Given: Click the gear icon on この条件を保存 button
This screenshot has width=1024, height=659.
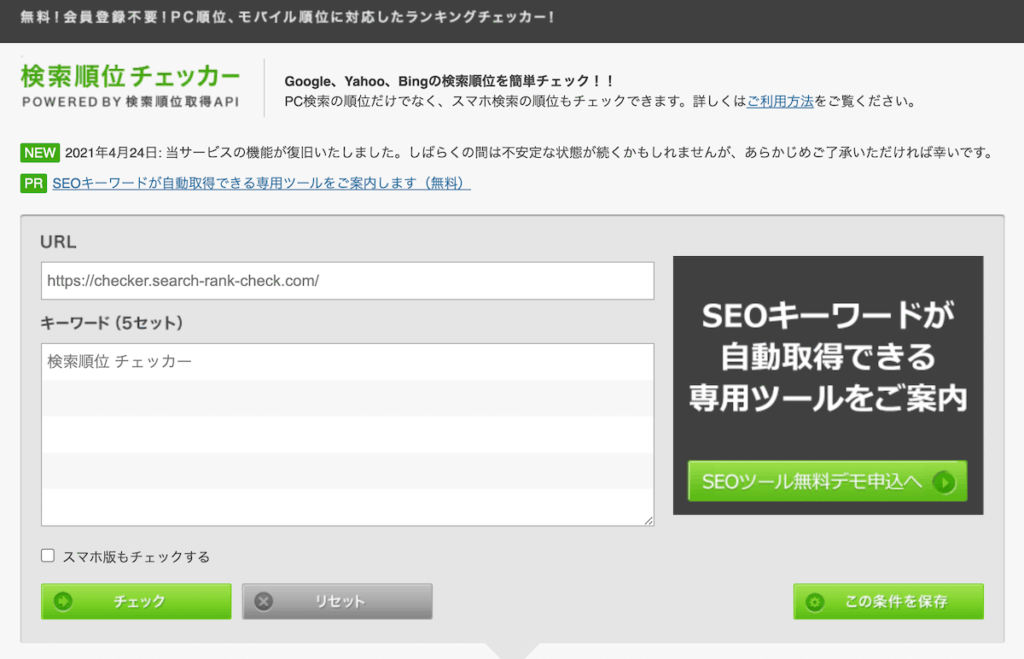Looking at the screenshot, I should click(x=814, y=602).
